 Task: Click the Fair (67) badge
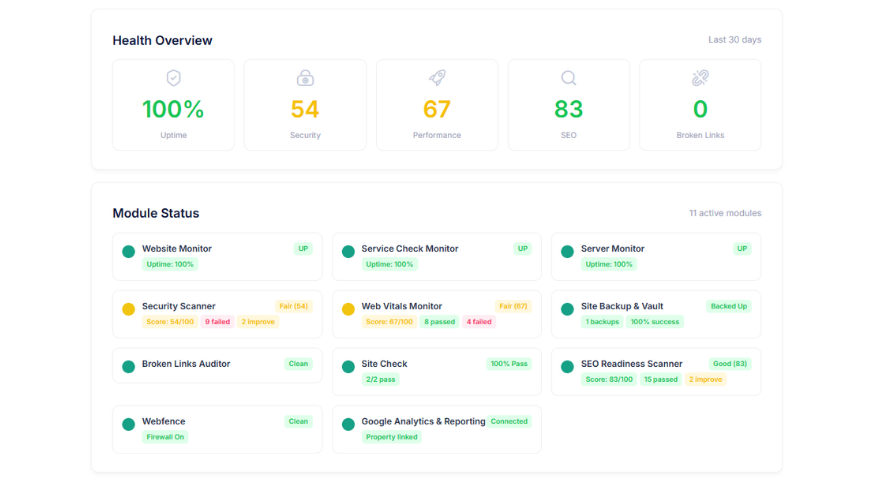pos(513,306)
